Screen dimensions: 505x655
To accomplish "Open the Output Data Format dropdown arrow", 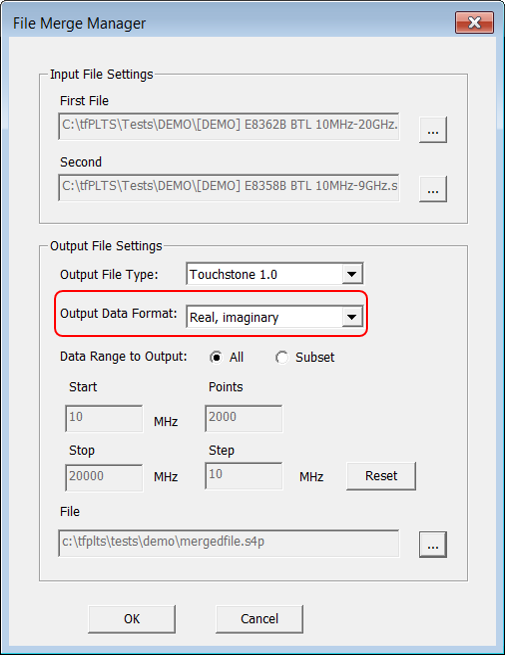I will pos(352,317).
